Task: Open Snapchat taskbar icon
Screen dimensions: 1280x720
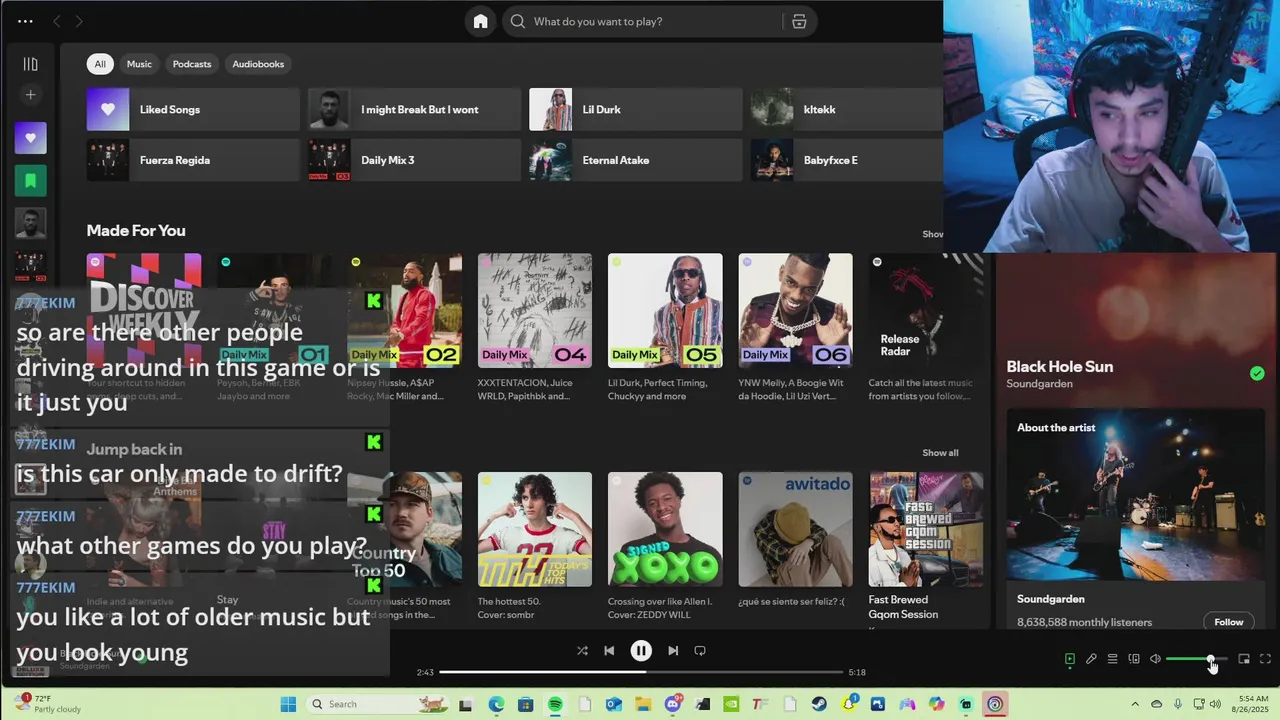Action: click(849, 704)
